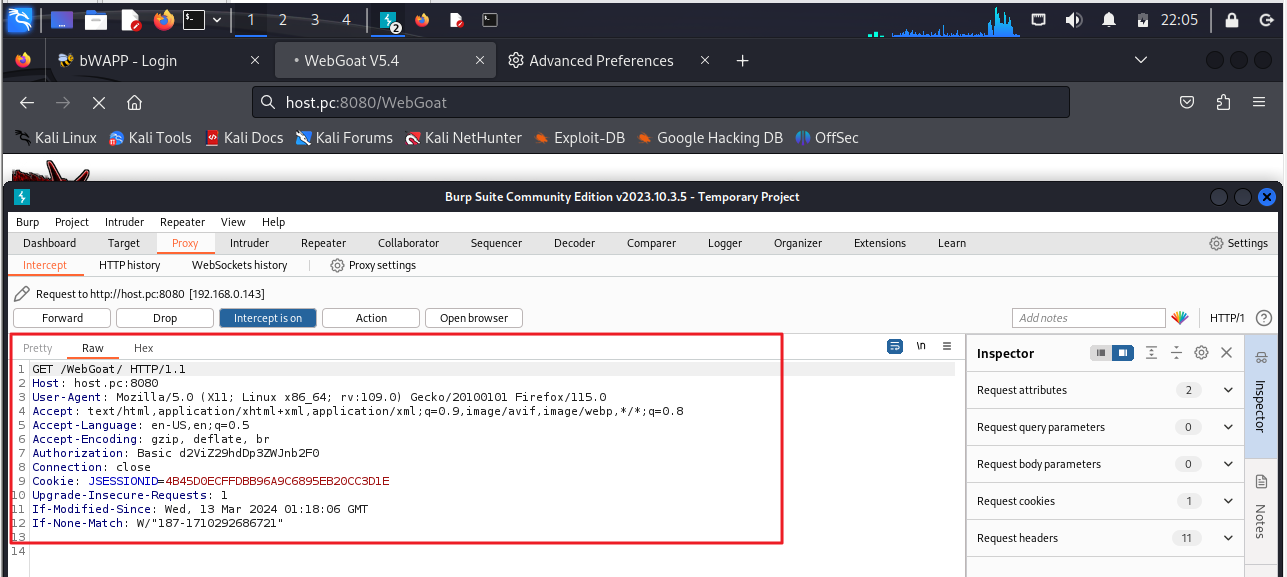Drop the intercepted request
Viewport: 1287px width, 577px height.
coord(165,318)
